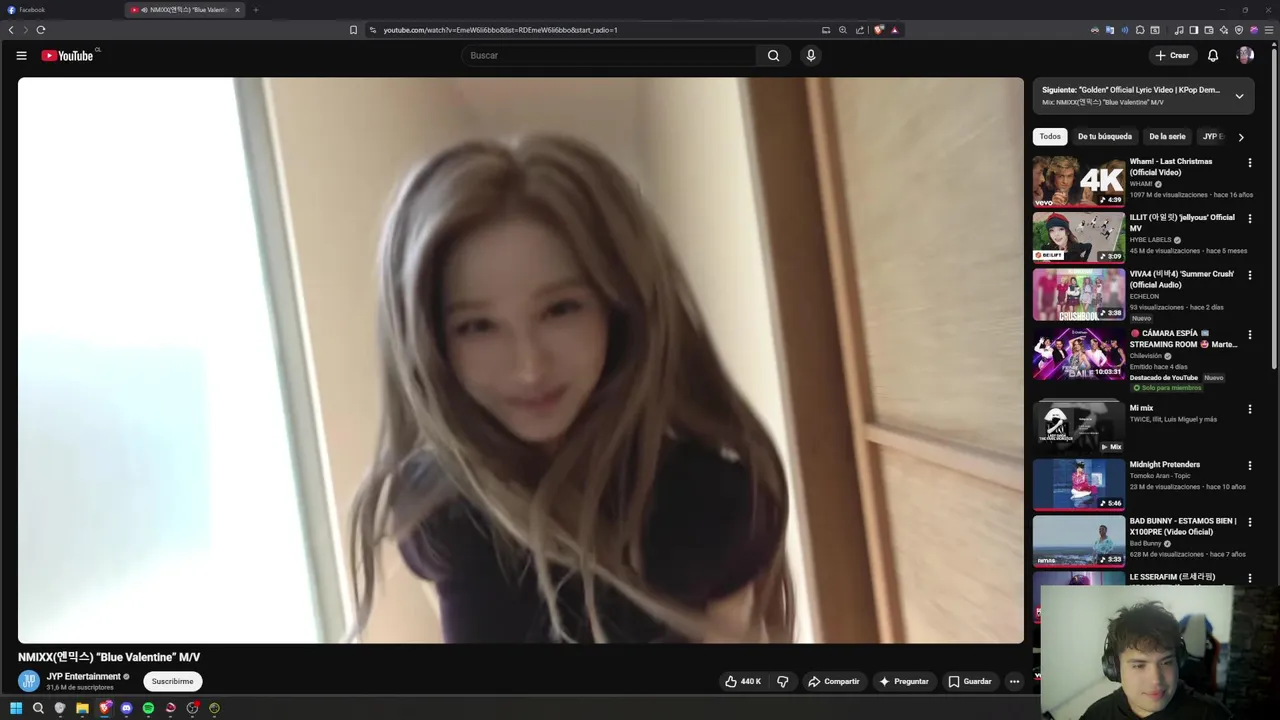Open the share icon in address bar
The height and width of the screenshot is (720, 1280).
pos(860,30)
